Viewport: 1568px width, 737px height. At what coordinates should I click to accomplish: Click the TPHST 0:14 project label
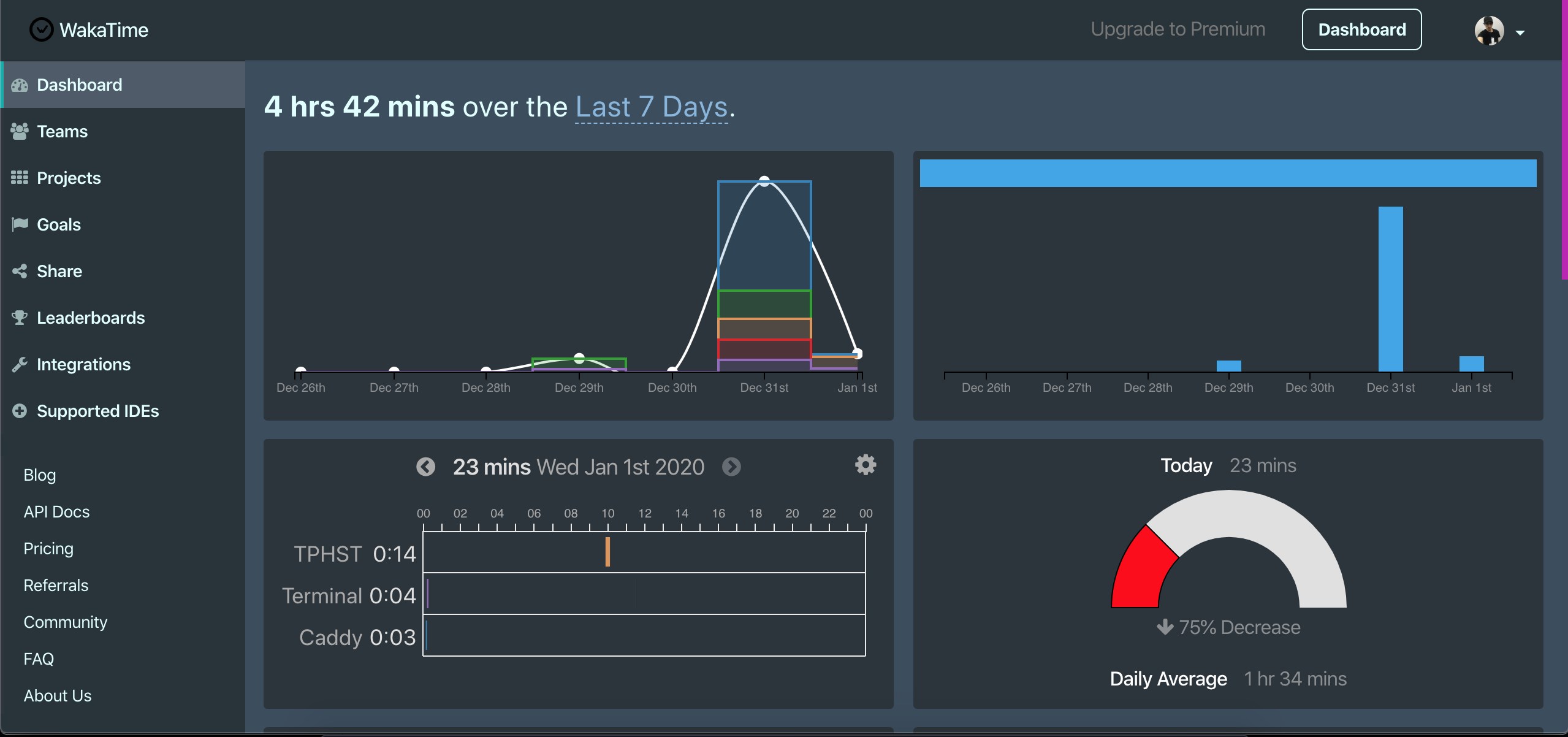click(x=355, y=554)
